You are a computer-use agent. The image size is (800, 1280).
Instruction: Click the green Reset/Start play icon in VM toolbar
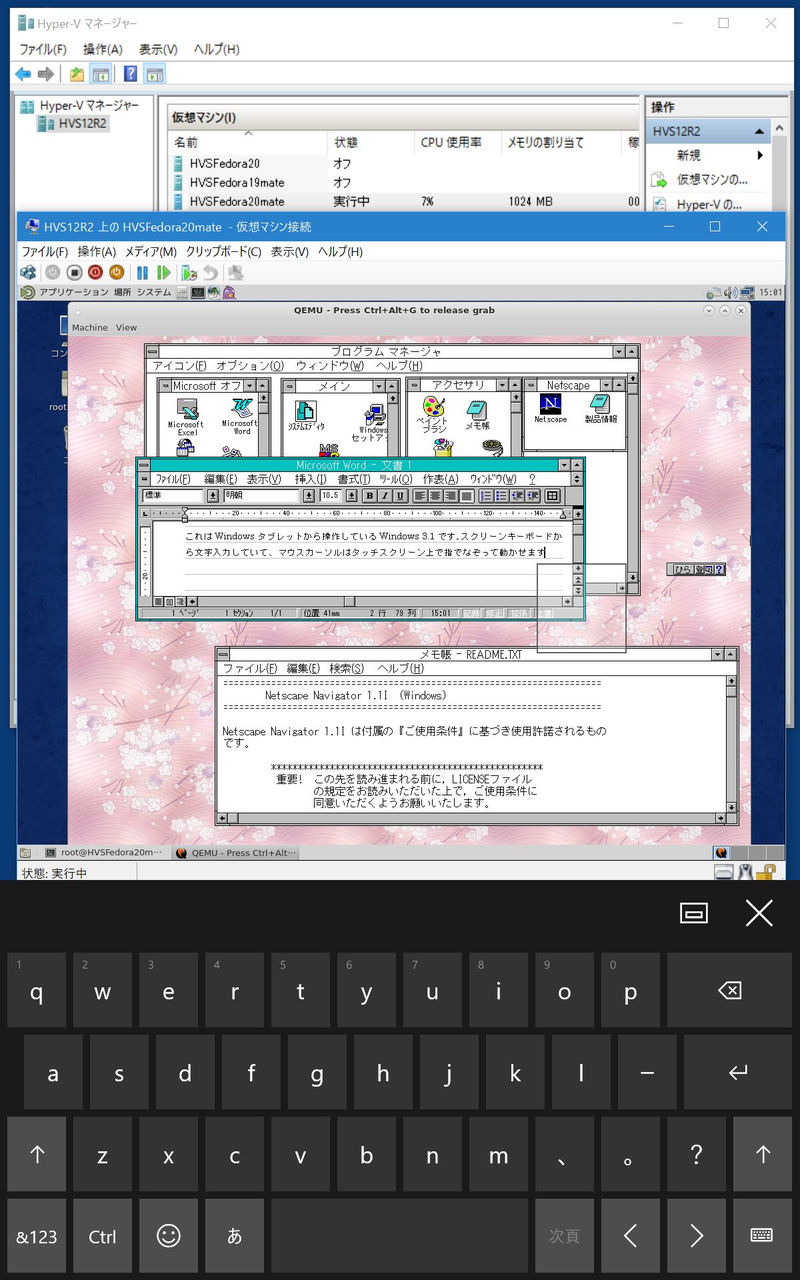[164, 272]
